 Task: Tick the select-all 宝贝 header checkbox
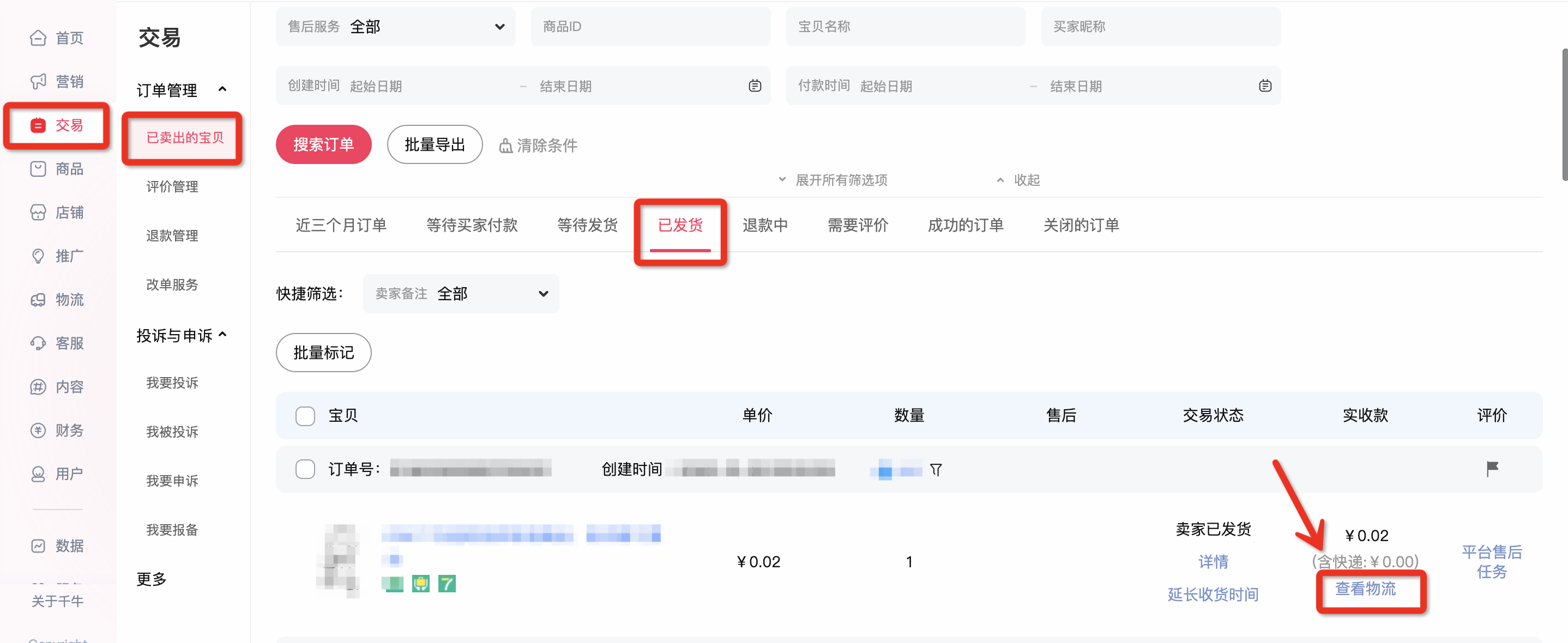pyautogui.click(x=305, y=416)
